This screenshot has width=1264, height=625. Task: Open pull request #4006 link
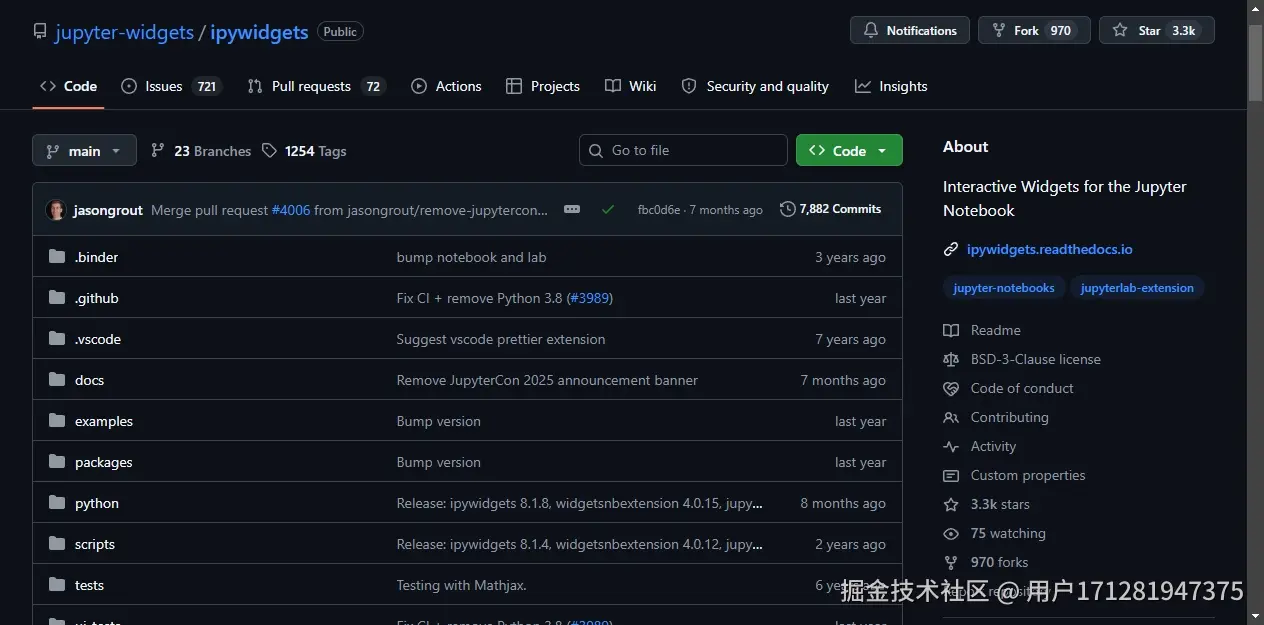[x=291, y=210]
